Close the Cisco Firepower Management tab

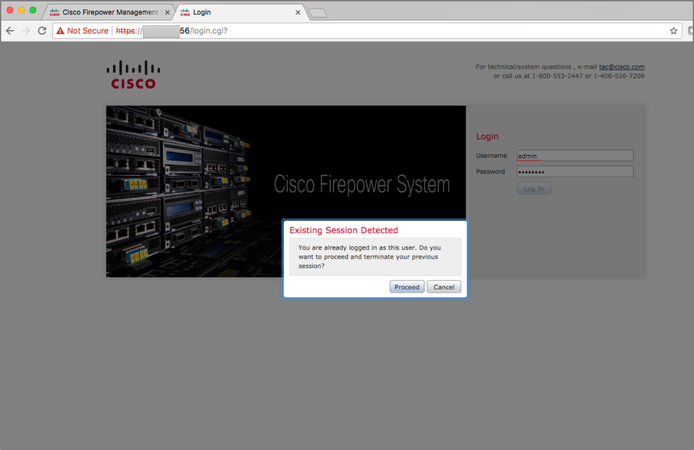tap(167, 12)
